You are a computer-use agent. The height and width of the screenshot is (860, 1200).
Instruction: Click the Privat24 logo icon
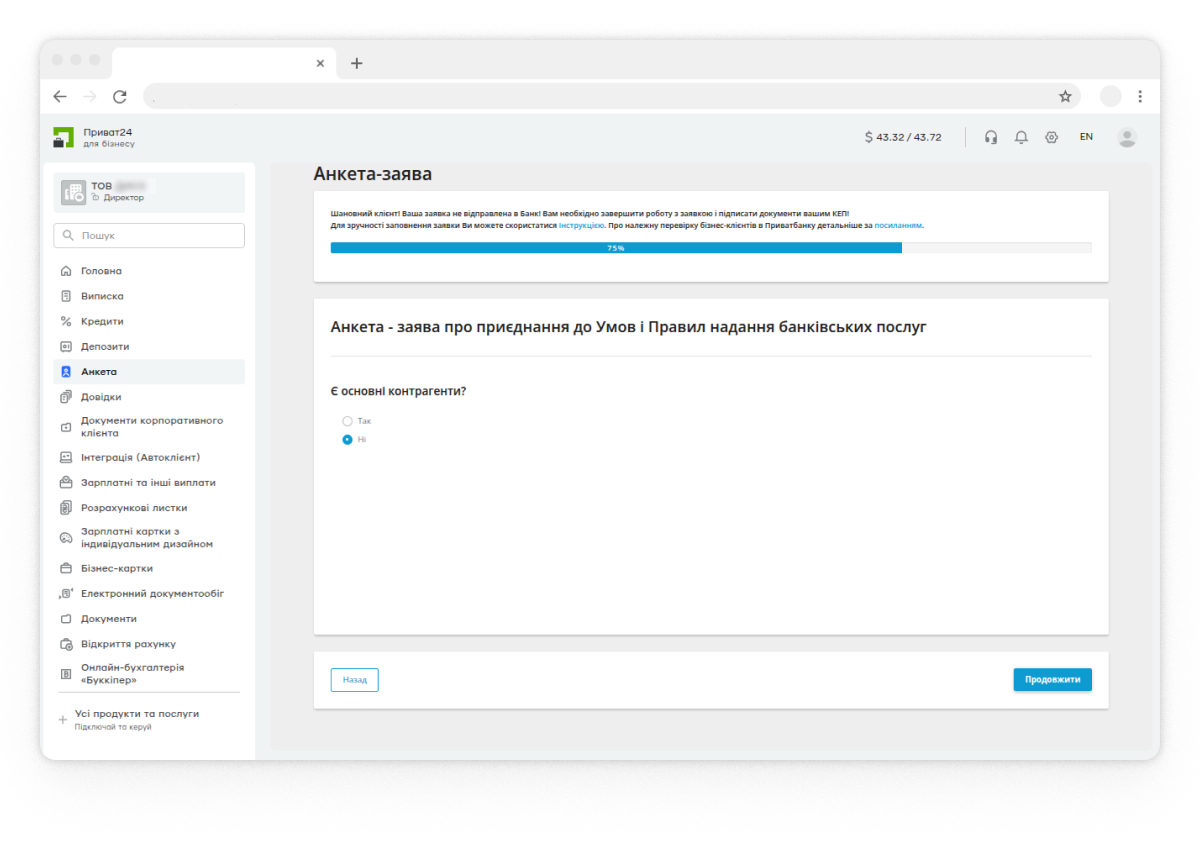click(64, 137)
